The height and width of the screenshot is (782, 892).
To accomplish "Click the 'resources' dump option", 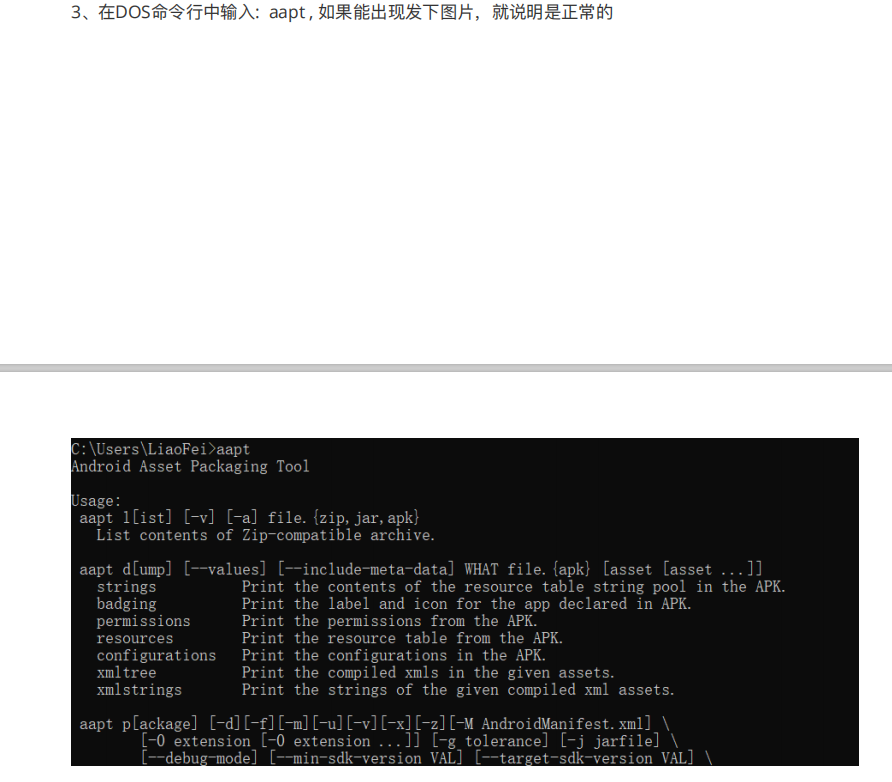I will [x=135, y=638].
